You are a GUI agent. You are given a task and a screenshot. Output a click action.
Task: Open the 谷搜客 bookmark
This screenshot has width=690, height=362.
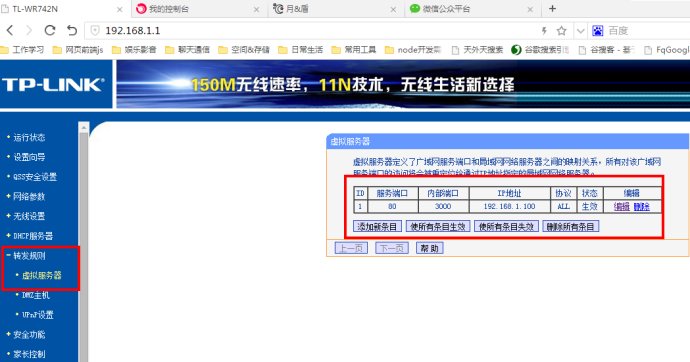click(x=606, y=50)
